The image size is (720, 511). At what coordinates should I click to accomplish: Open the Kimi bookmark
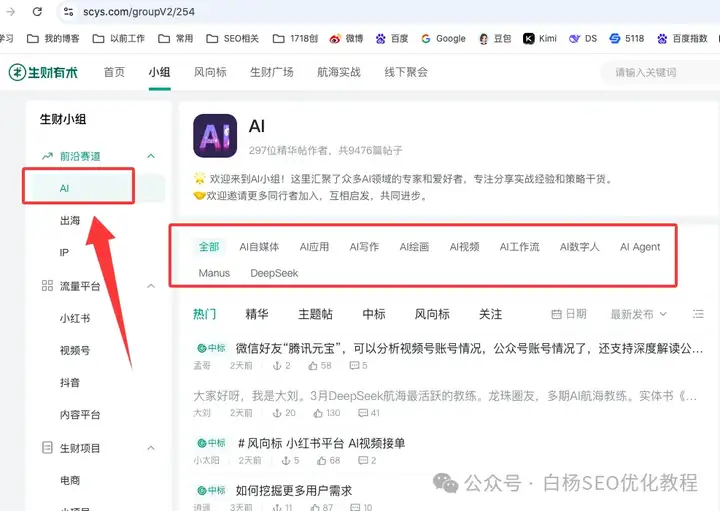click(x=540, y=39)
